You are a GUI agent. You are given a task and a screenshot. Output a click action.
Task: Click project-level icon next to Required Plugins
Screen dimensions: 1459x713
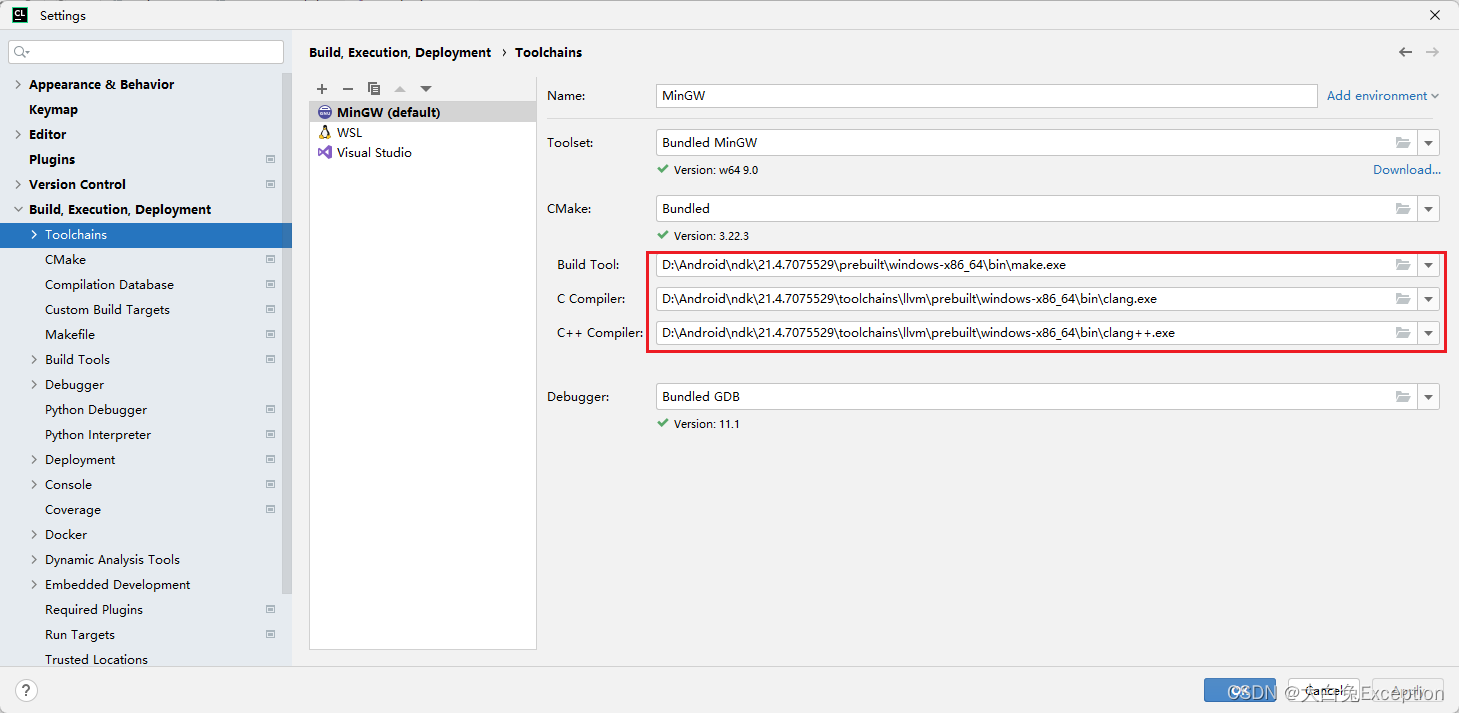[270, 609]
